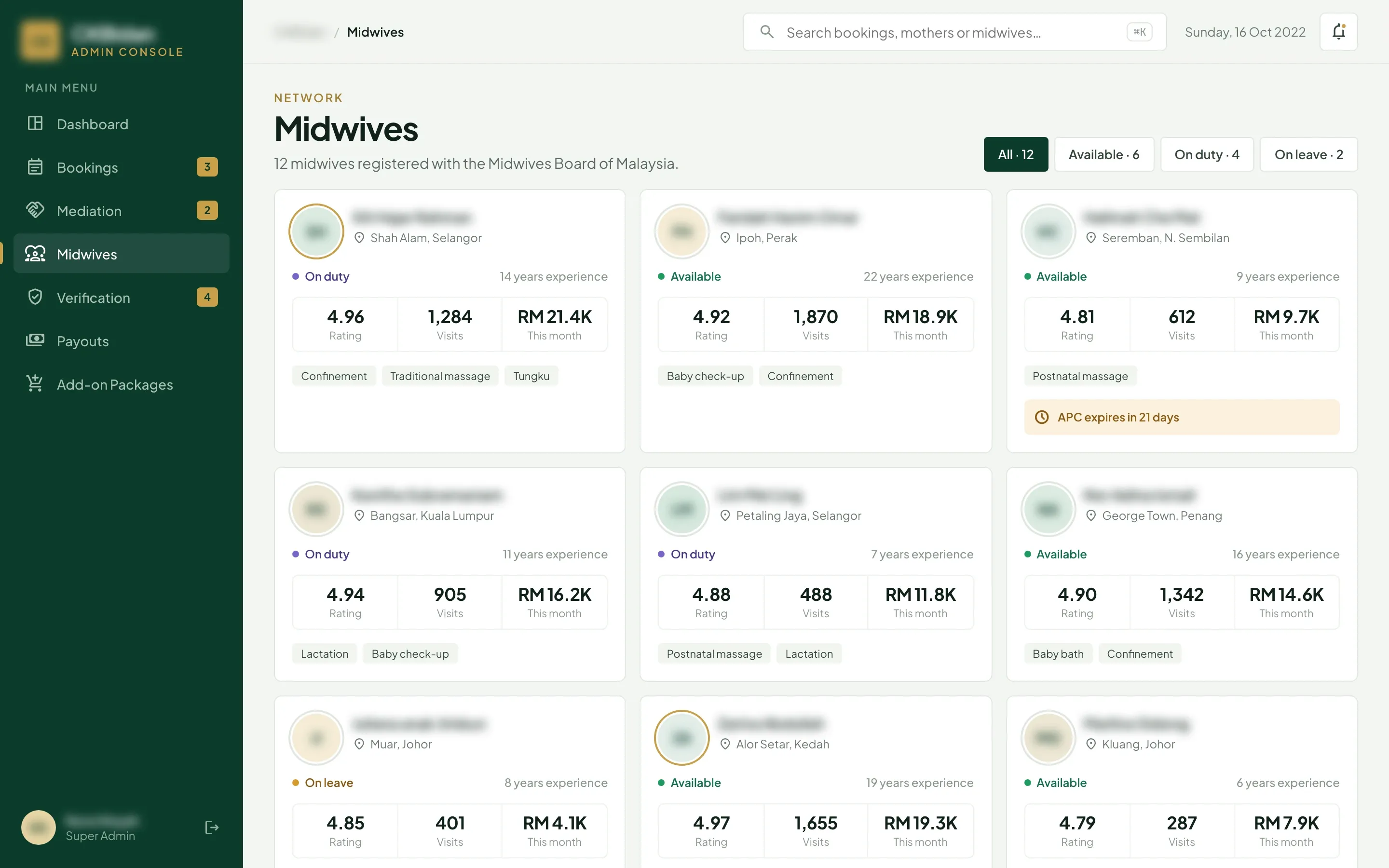Open Petaling Jaya midwife avatar
Image resolution: width=1389 pixels, height=868 pixels.
coord(682,509)
